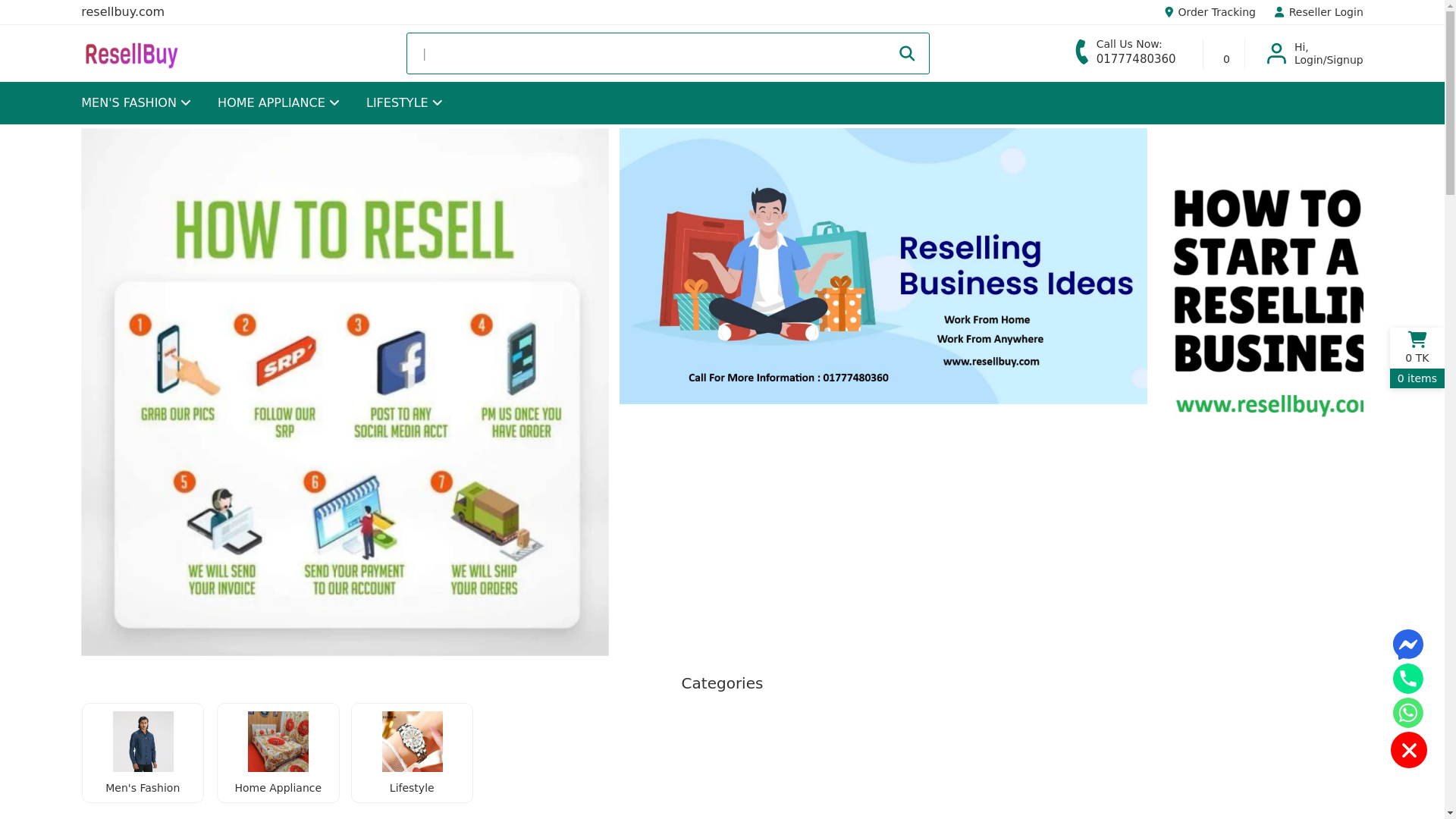The width and height of the screenshot is (1456, 819).
Task: Click the user account icon
Action: click(x=1277, y=53)
